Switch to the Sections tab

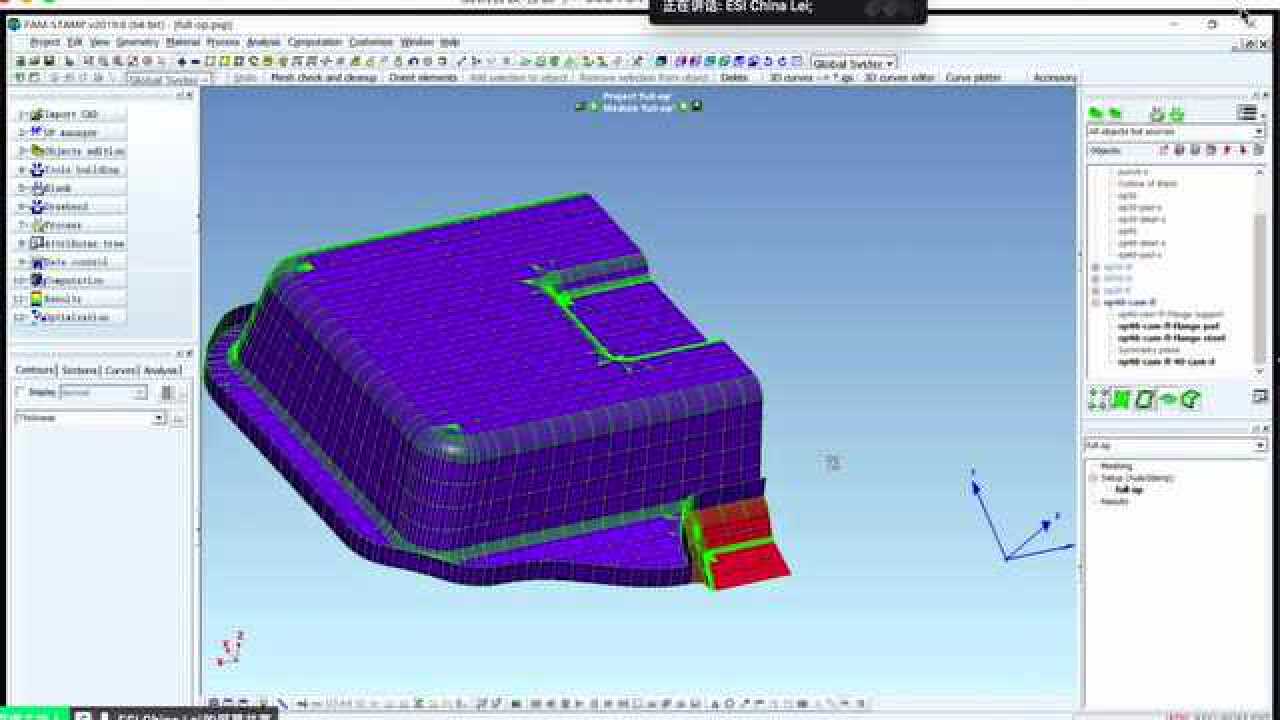[80, 371]
